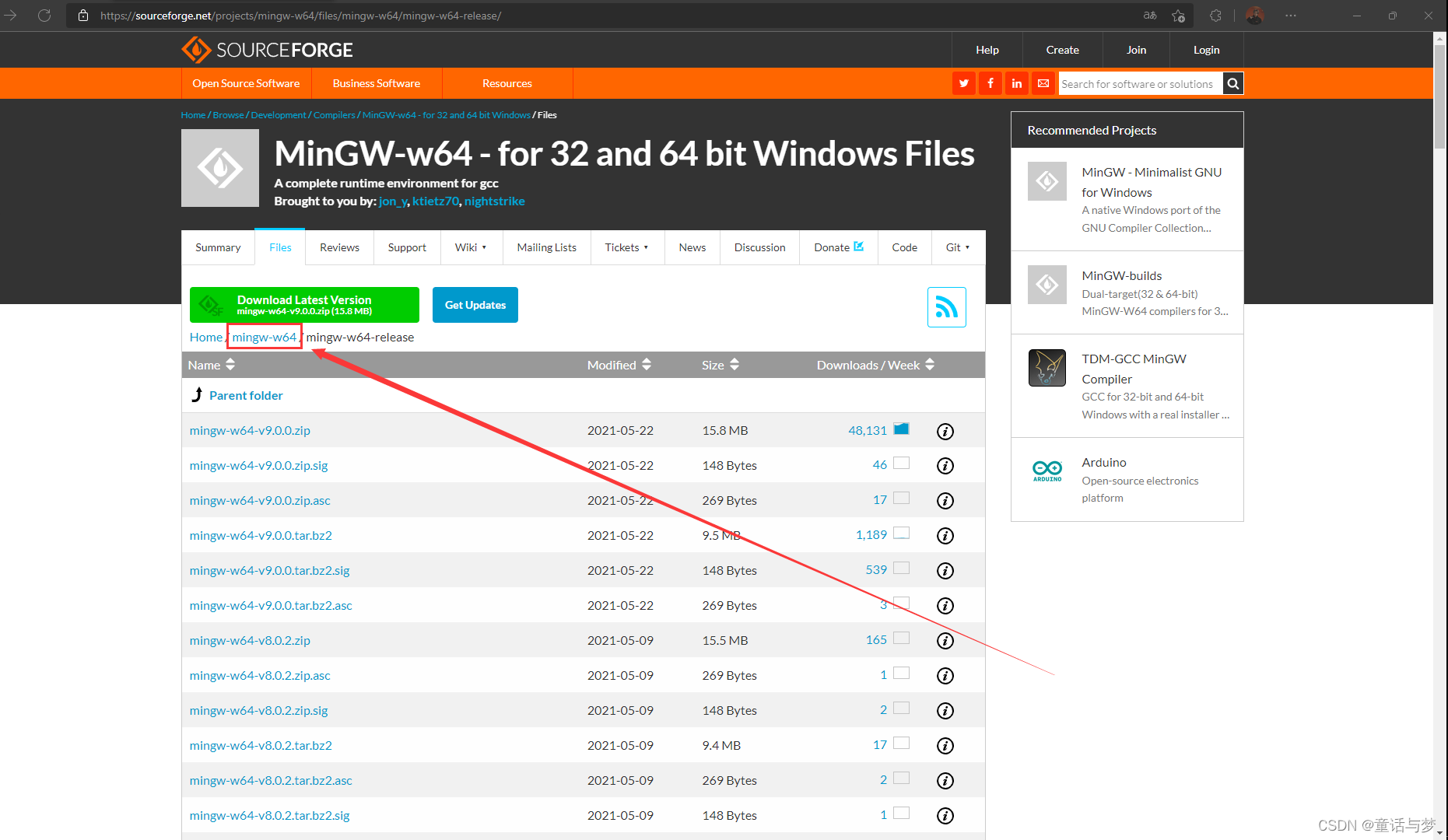Open the Support tab
The image size is (1448, 840).
[407, 247]
